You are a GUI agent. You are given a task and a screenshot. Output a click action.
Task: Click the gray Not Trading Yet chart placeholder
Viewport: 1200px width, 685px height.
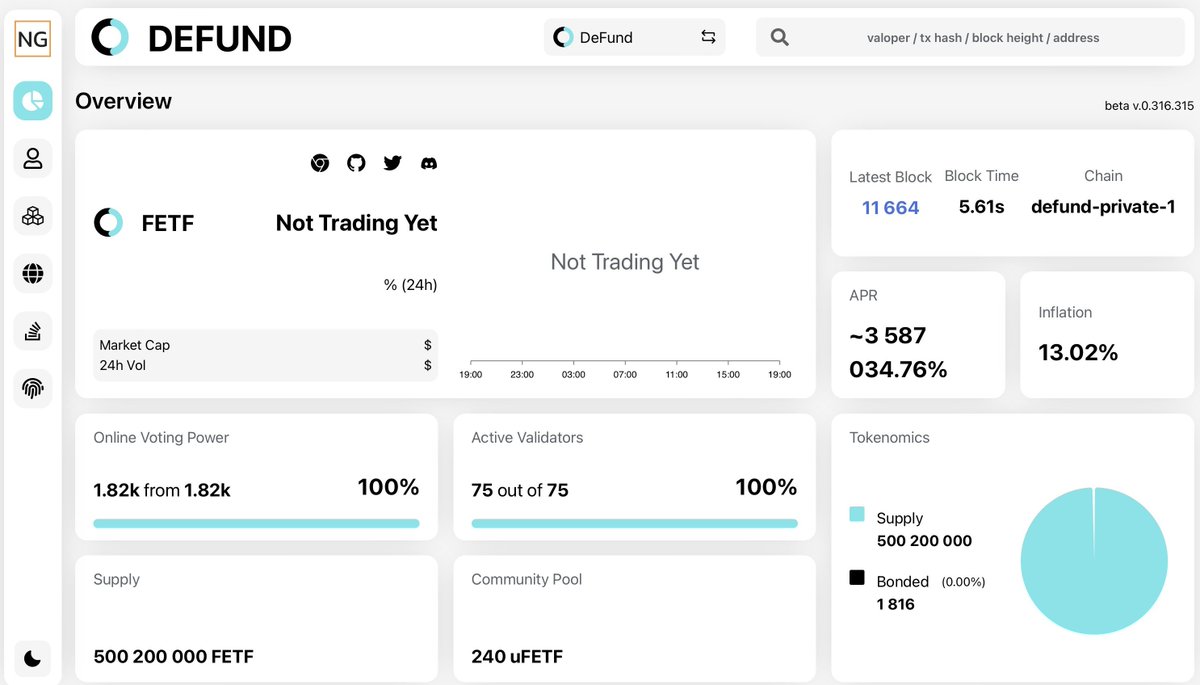pyautogui.click(x=625, y=262)
